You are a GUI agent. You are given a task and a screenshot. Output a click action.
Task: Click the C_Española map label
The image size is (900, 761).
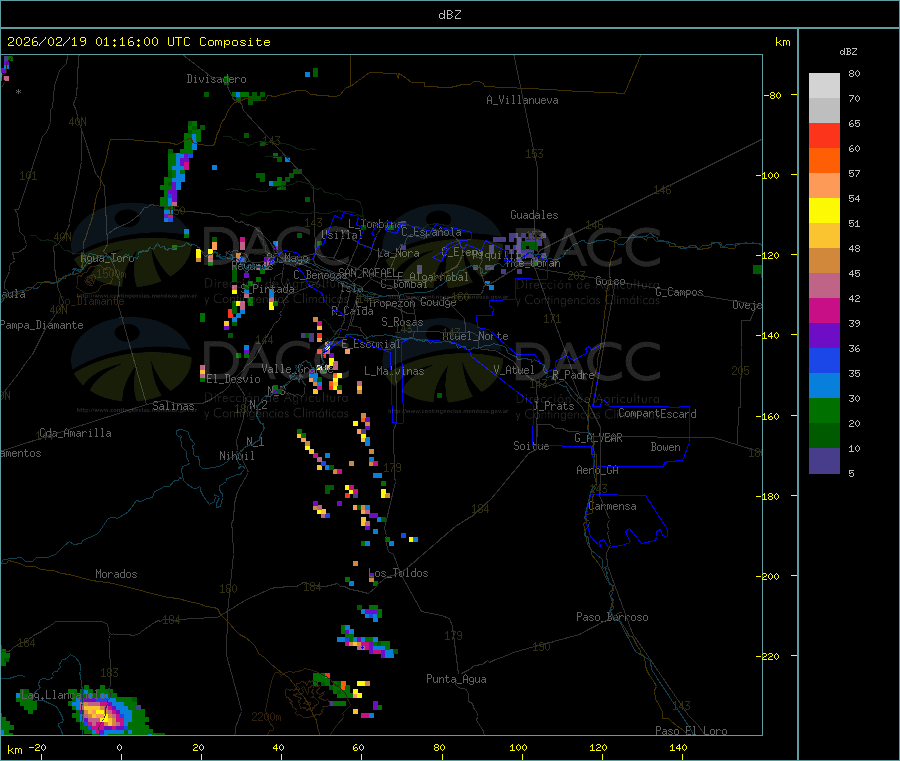431,232
